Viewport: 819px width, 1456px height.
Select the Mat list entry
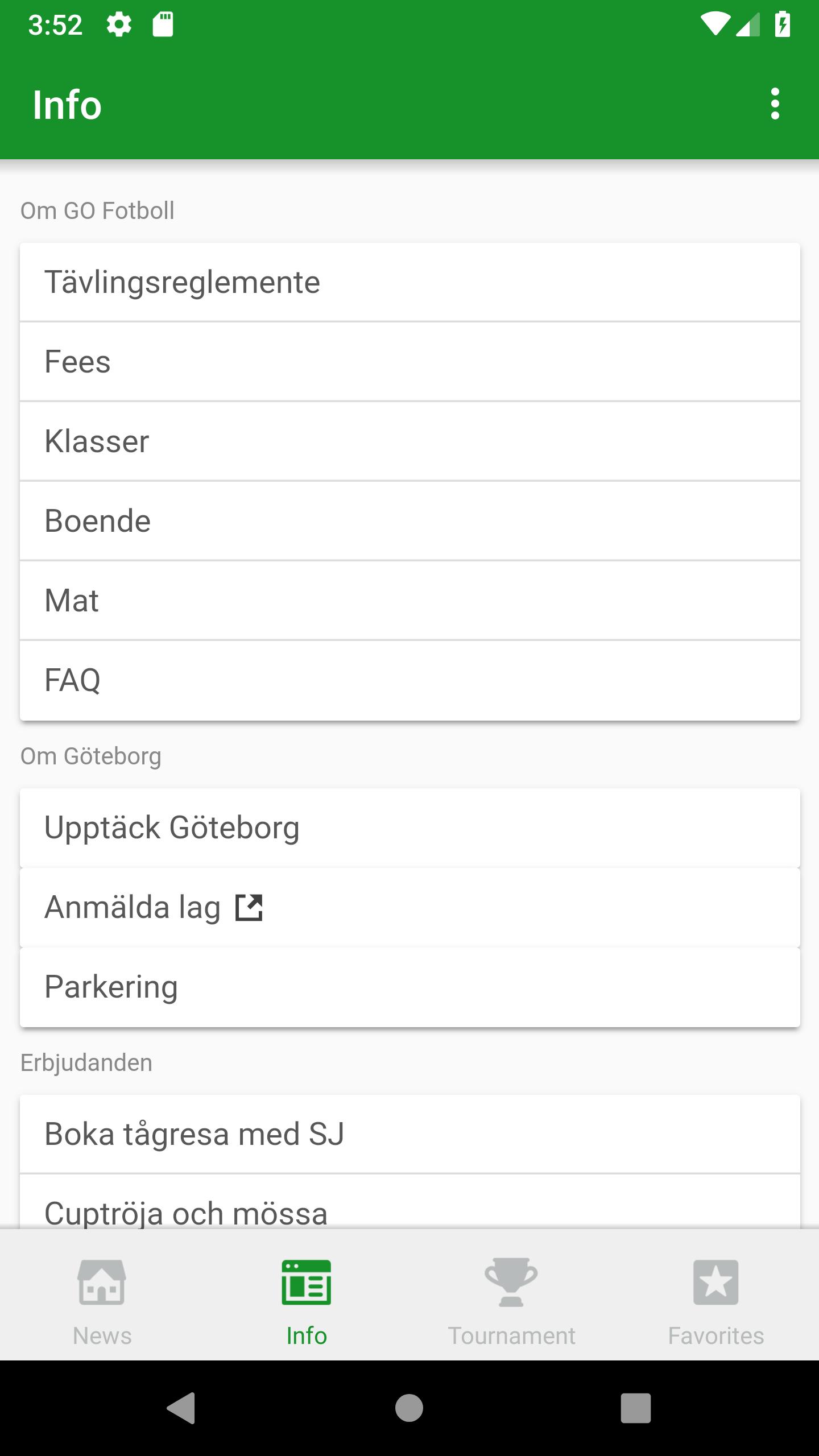point(410,601)
